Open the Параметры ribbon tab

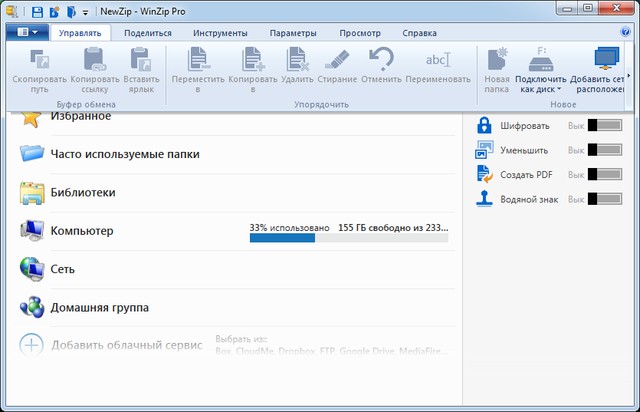[293, 33]
